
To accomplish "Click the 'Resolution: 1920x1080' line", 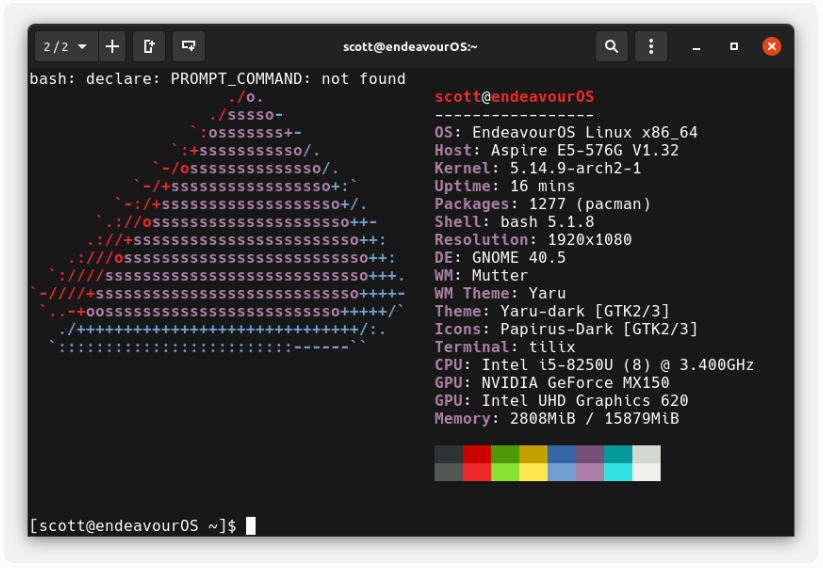I will coord(533,239).
